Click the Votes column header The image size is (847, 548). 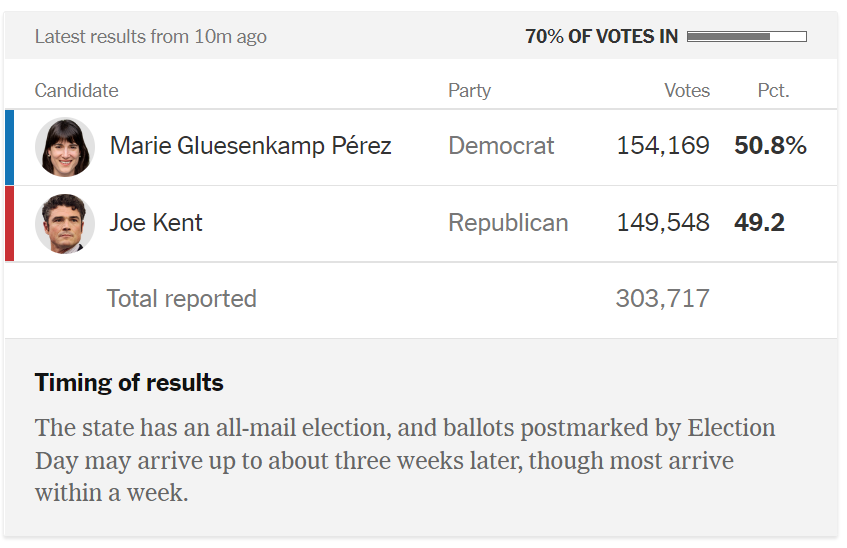[x=687, y=90]
